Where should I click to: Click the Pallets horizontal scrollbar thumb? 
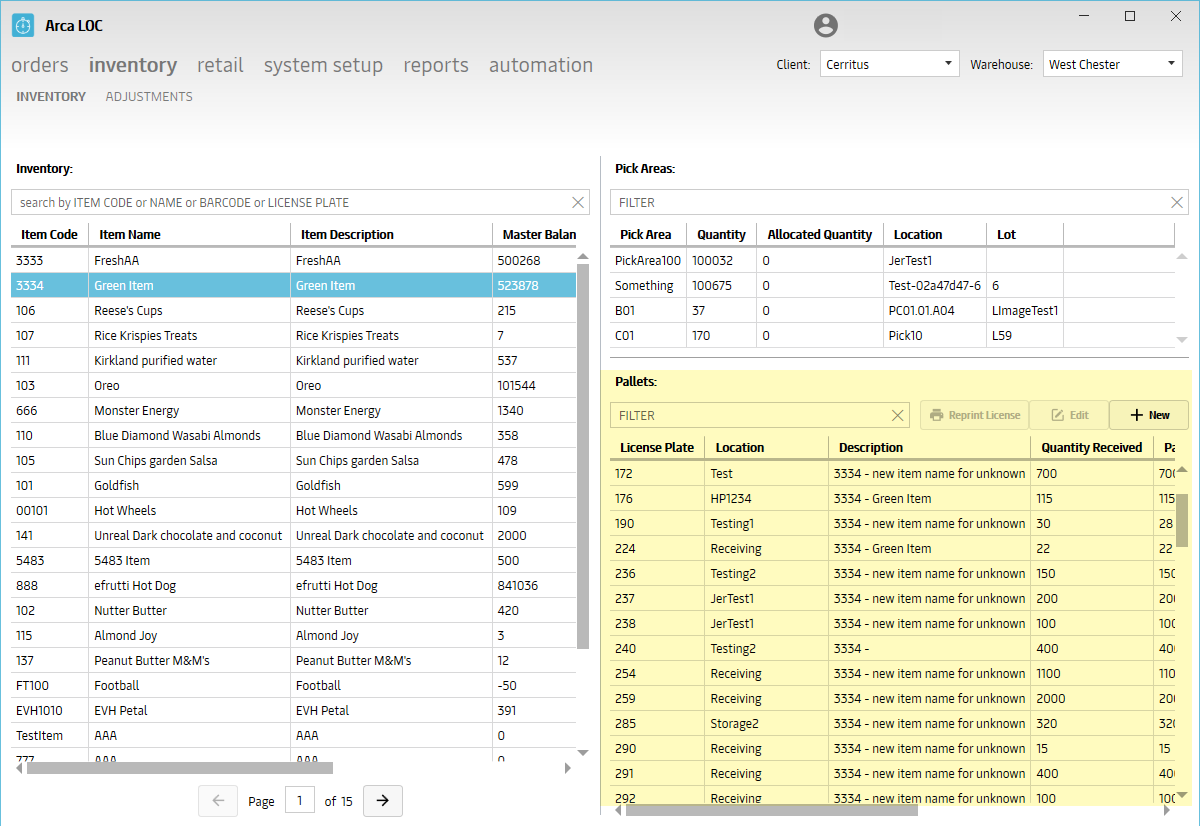coord(771,810)
